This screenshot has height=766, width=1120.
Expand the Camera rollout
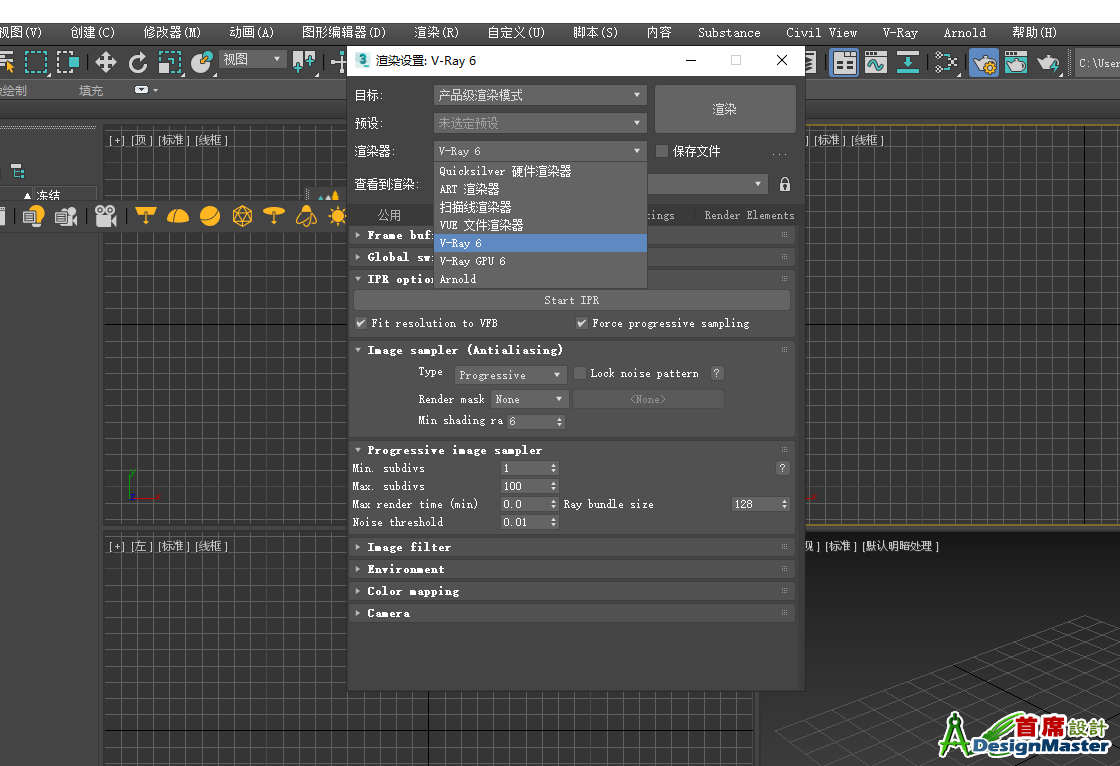[571, 613]
